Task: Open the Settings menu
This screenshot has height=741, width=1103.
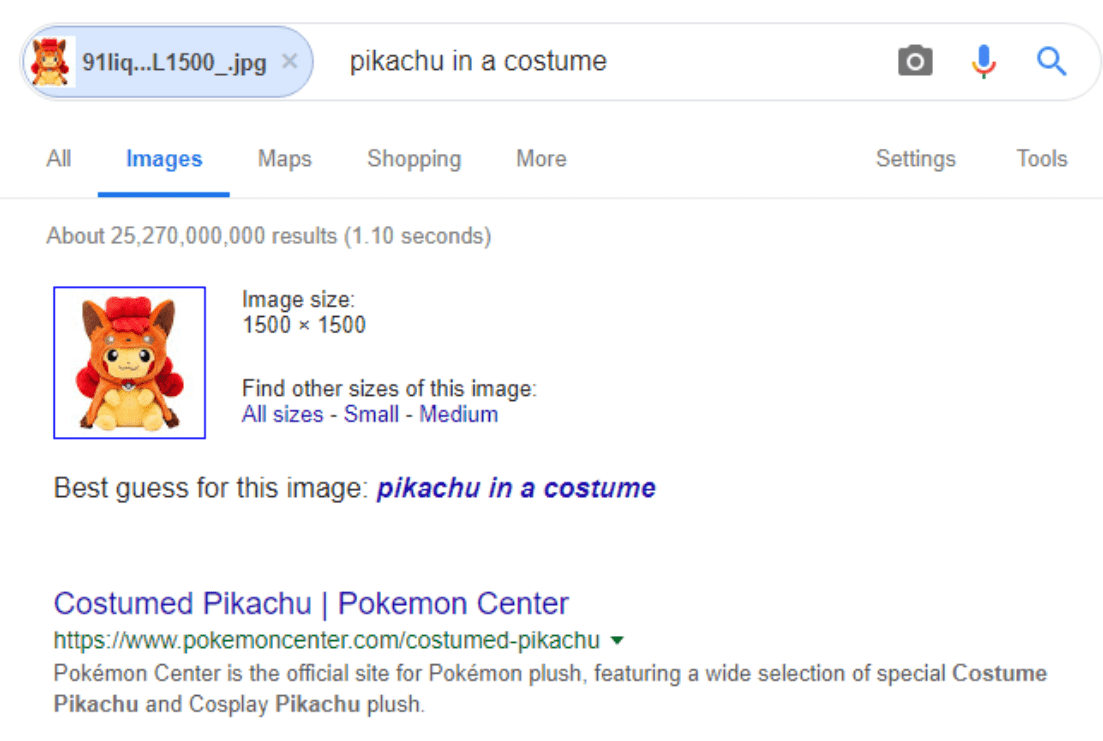Action: coord(915,159)
